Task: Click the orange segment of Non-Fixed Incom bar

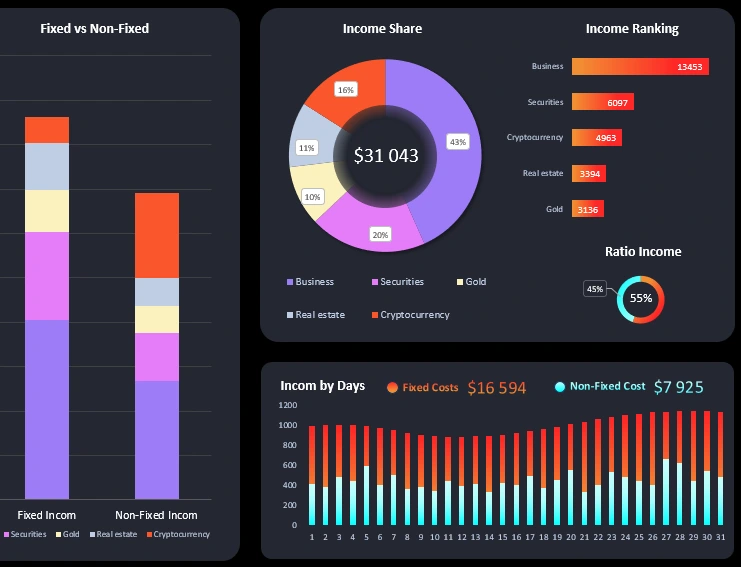Action: 157,235
